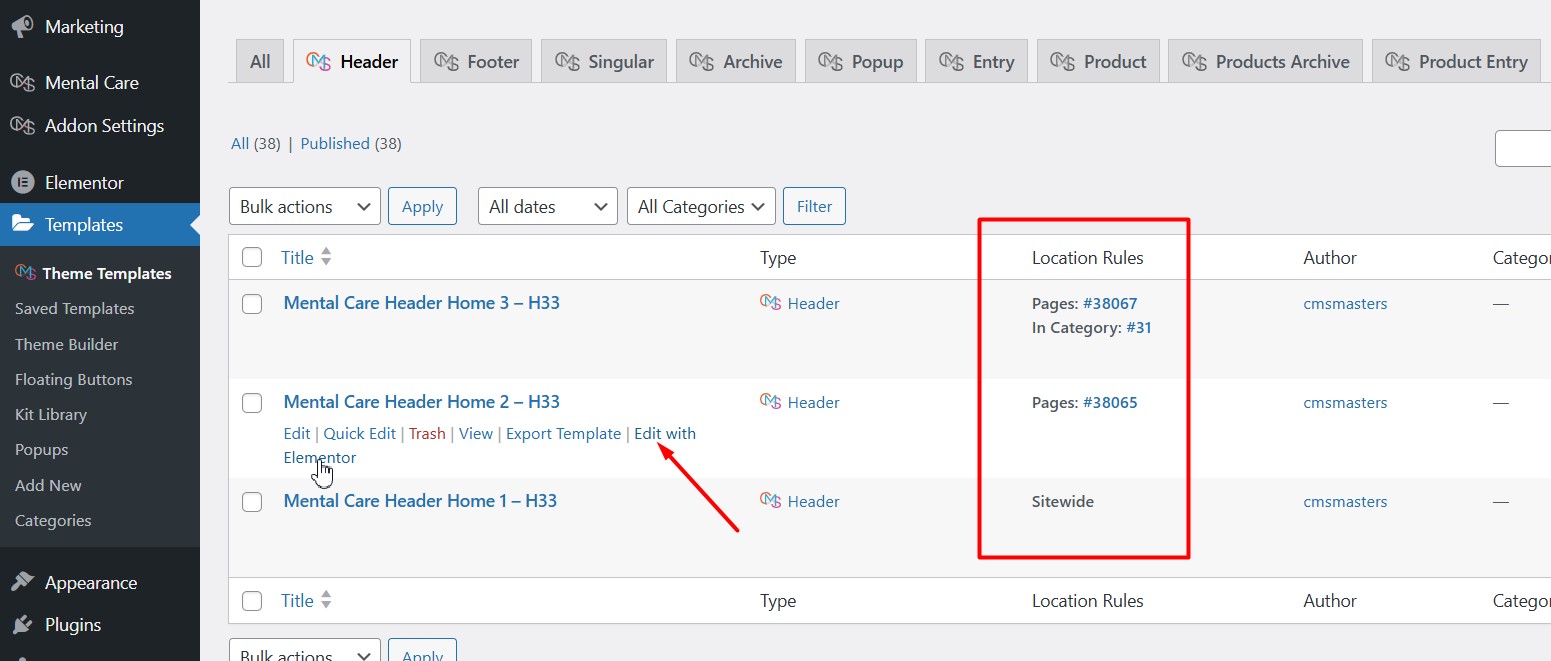
Task: Click the Appearance paintbrush icon
Action: 22,583
